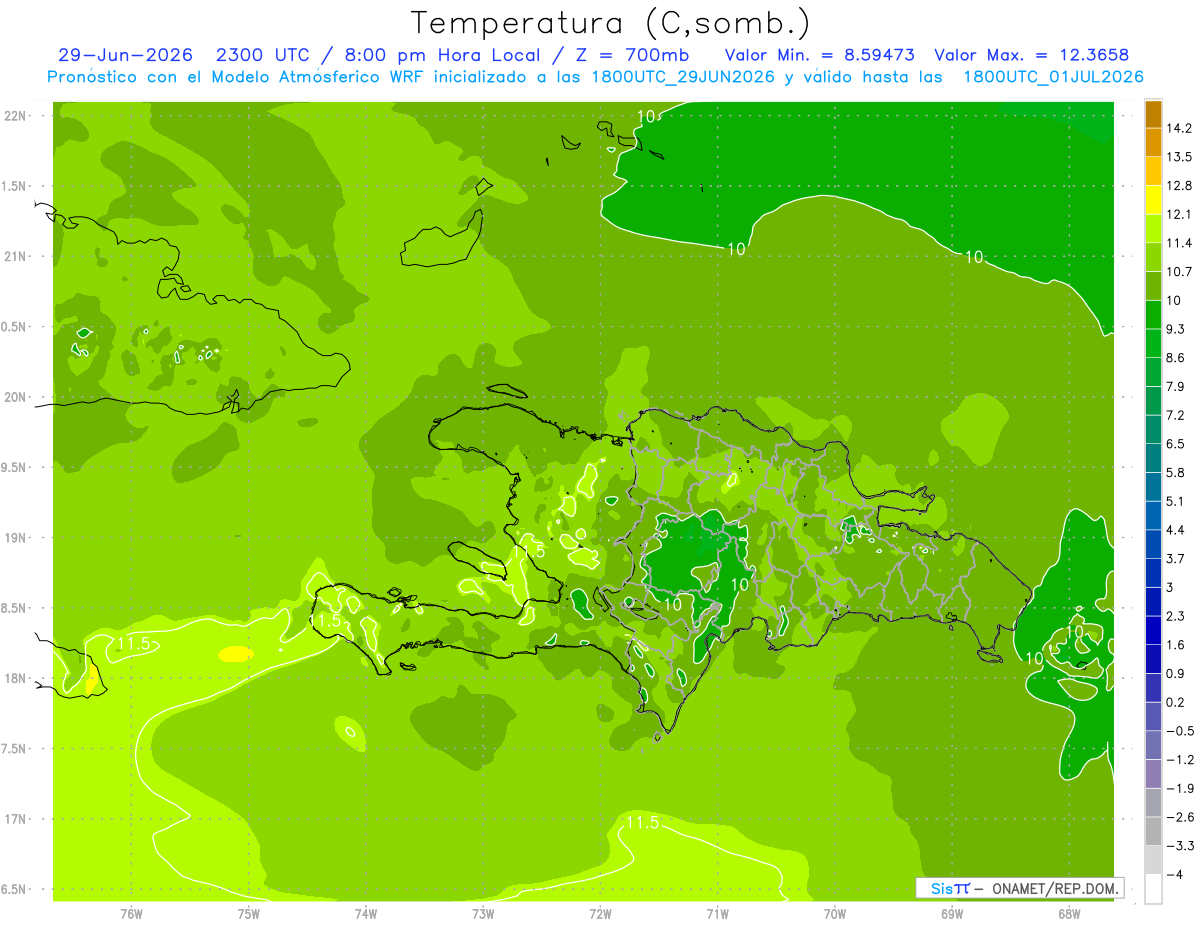Click the "-1.9" color scale value
Viewport: 1200px width, 927px height.
(x=1179, y=789)
